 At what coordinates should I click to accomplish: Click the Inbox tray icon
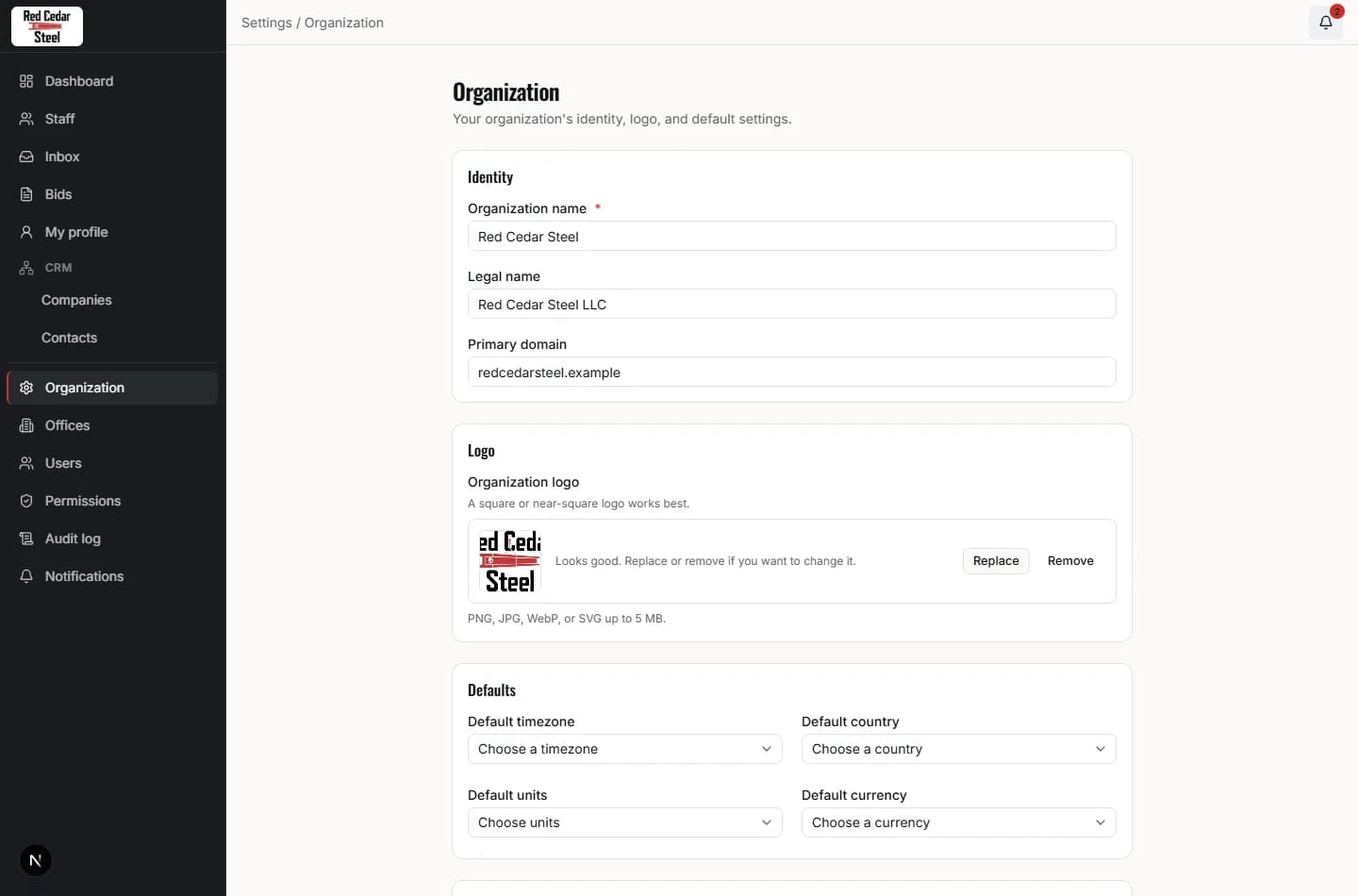coord(26,157)
